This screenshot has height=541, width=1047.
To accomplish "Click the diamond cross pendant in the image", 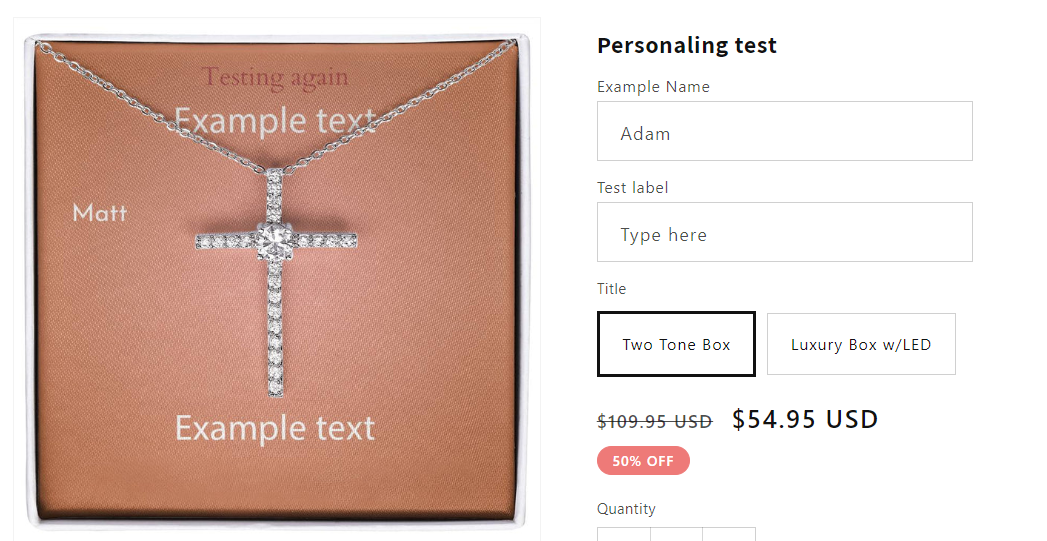I will [276, 281].
